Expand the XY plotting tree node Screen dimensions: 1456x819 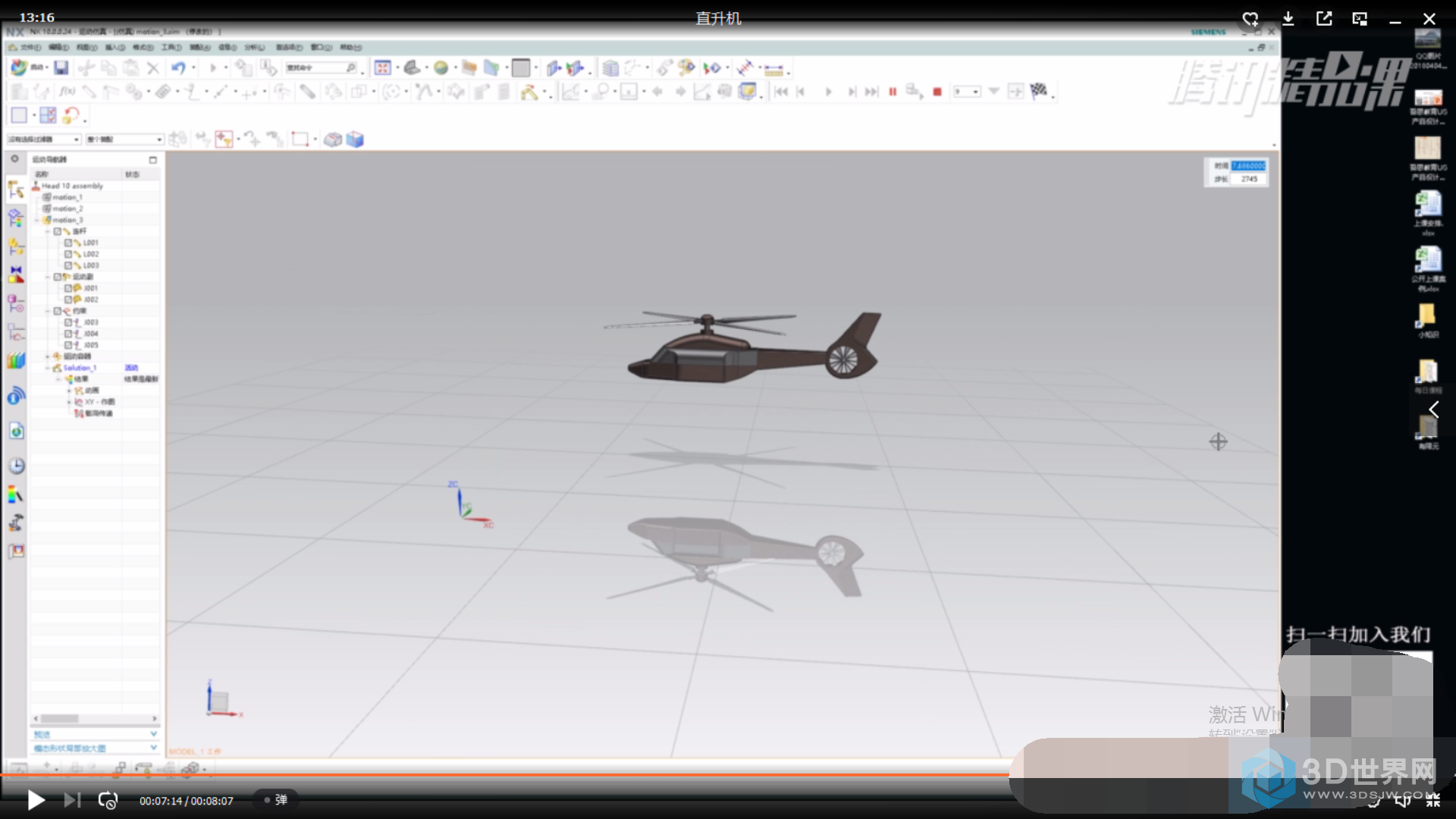point(69,402)
